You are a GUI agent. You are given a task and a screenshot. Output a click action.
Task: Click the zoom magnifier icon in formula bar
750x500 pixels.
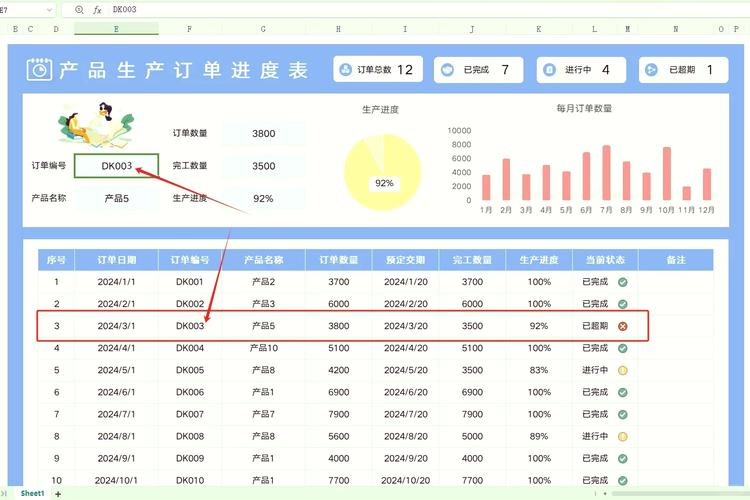click(x=79, y=10)
